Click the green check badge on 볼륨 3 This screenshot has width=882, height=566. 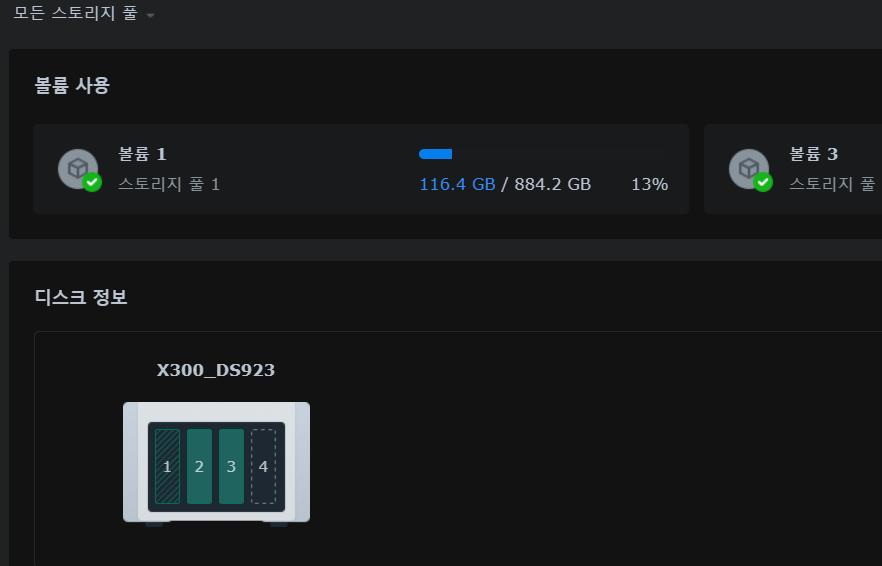pyautogui.click(x=763, y=182)
